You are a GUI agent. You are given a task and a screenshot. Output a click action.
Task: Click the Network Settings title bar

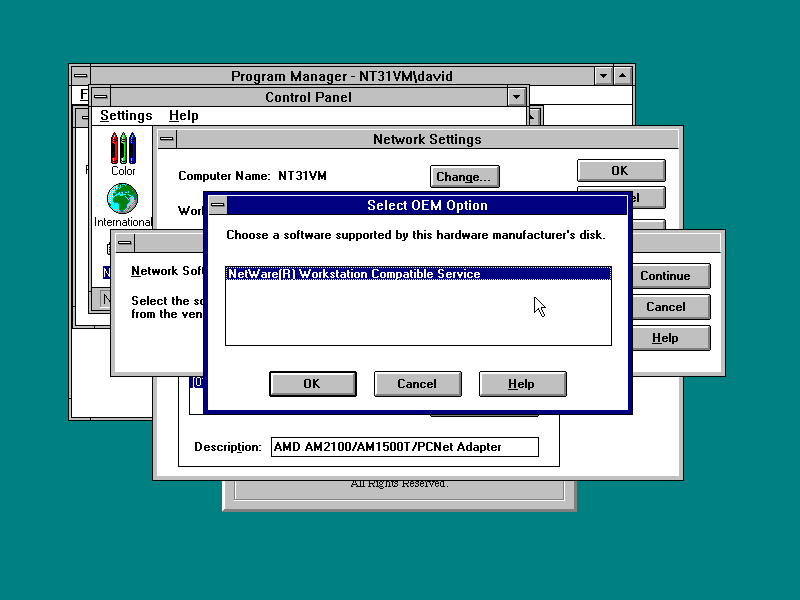tap(427, 139)
